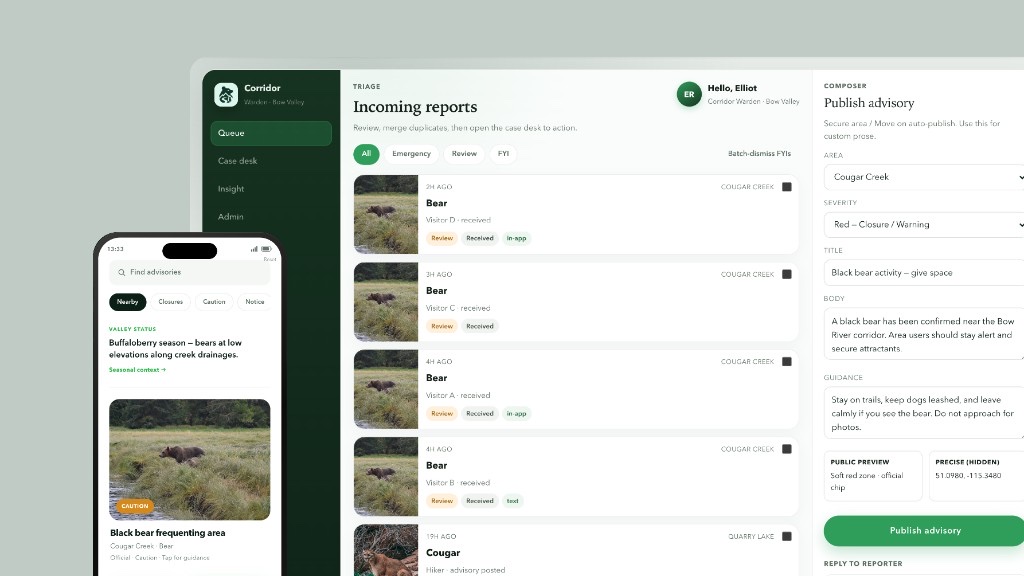
Task: Click the Title field Black bear activity
Action: (924, 273)
